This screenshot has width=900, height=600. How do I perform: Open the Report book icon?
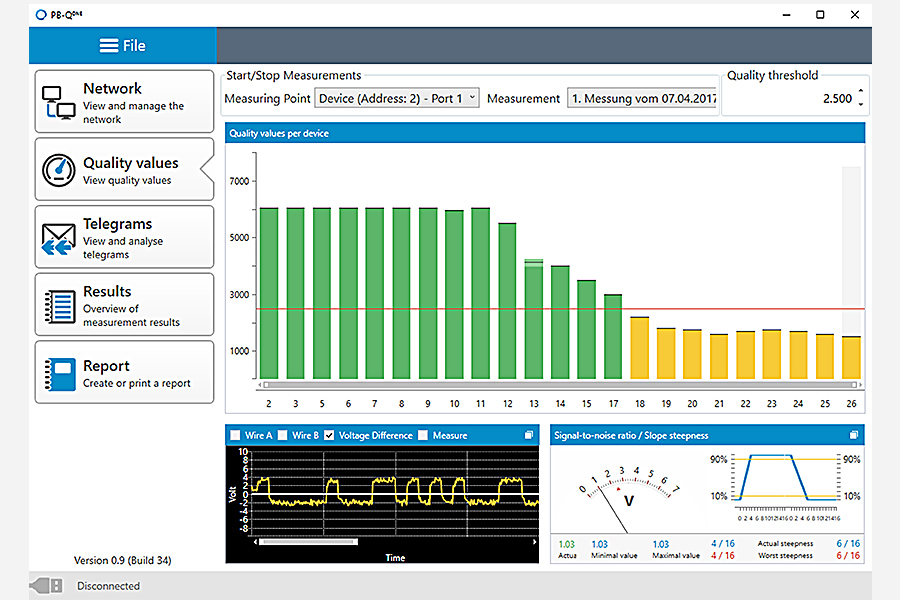click(59, 373)
